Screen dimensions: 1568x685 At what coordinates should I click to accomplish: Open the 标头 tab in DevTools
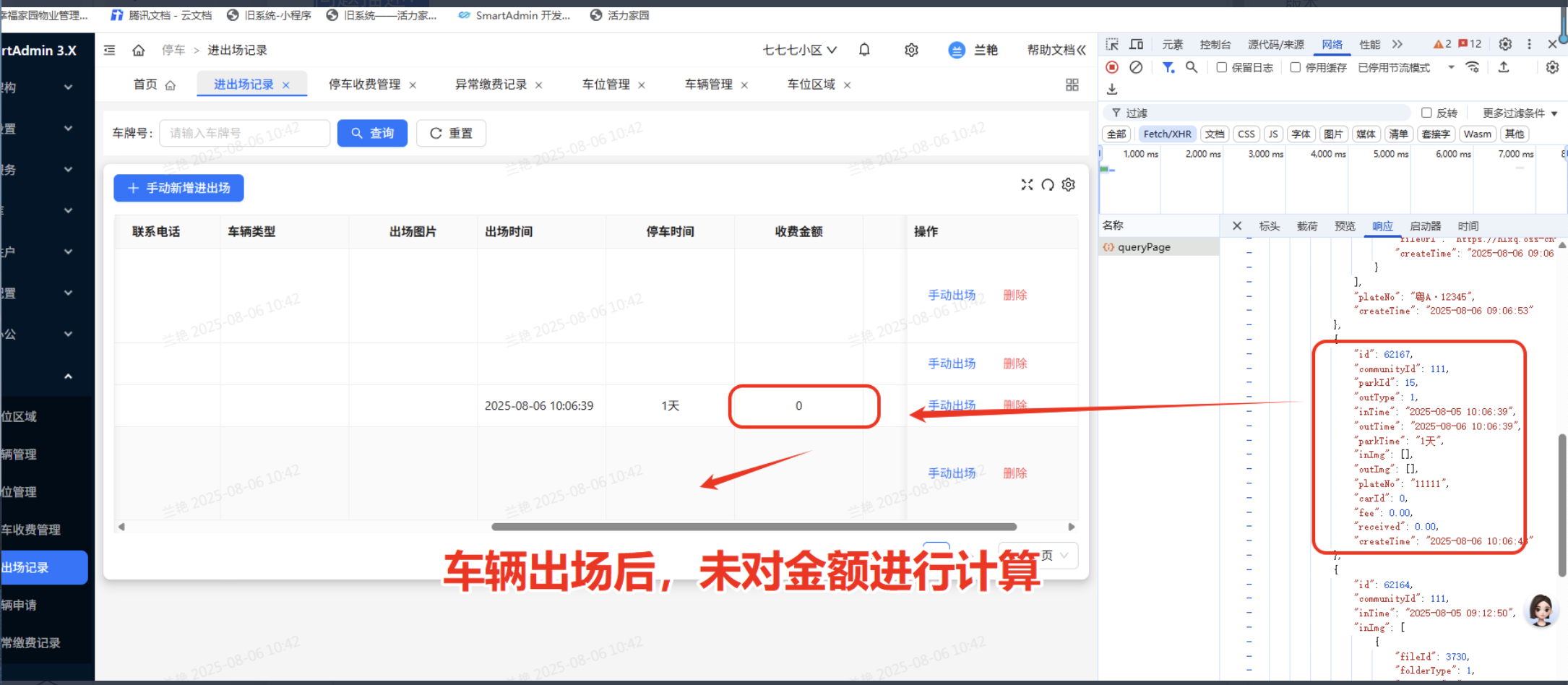click(x=1269, y=226)
